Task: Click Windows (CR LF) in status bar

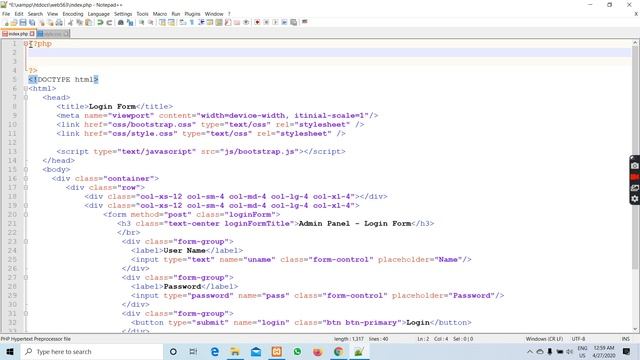Action: tap(544, 339)
